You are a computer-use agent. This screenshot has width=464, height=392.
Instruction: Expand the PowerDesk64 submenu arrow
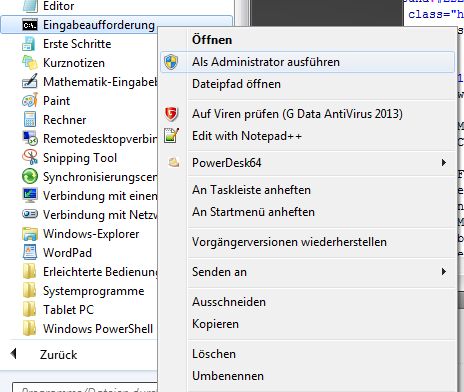click(x=444, y=163)
